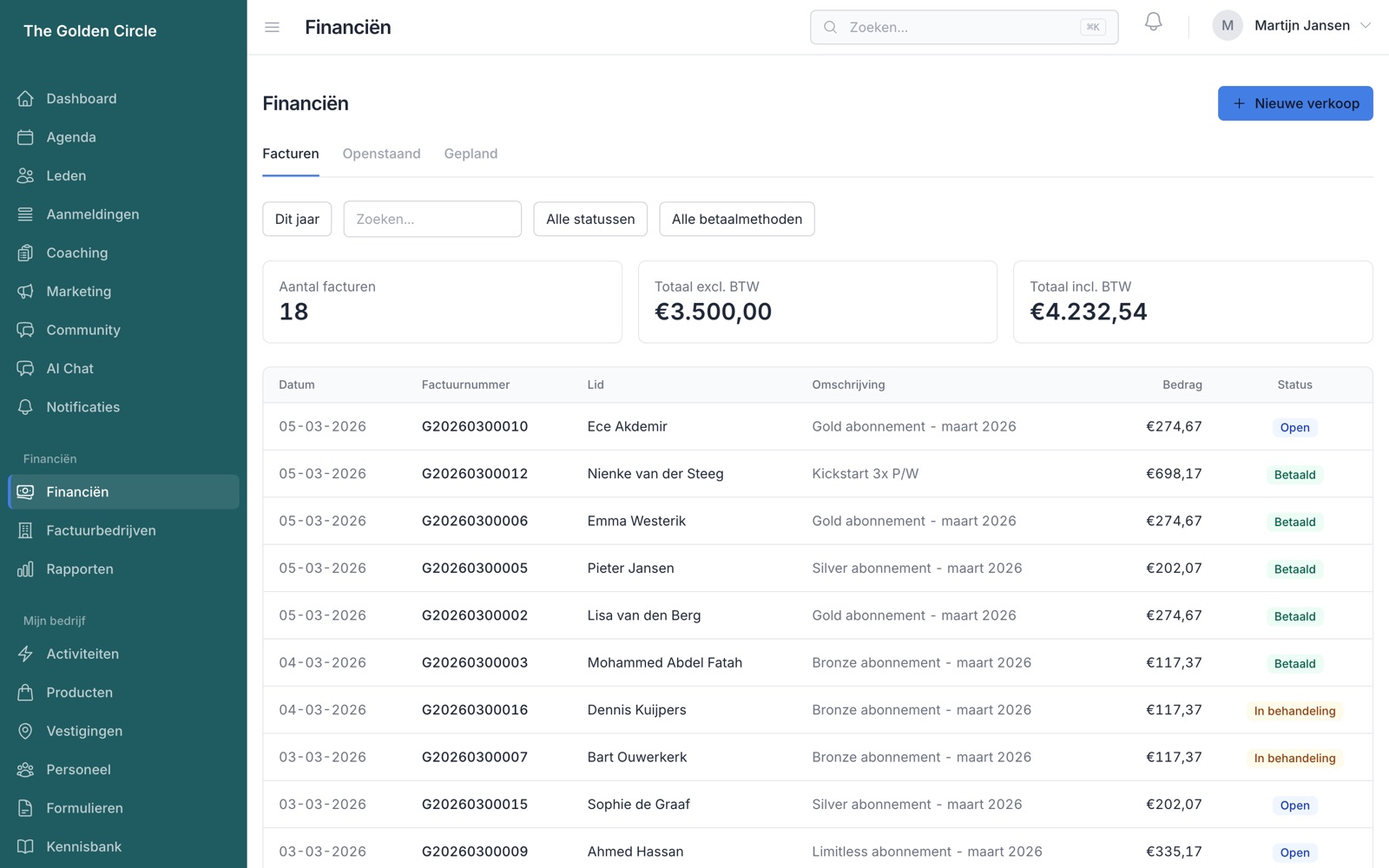Click In behandeling status for Dennis Kuijpers
Viewport: 1389px width, 868px height.
pos(1294,711)
